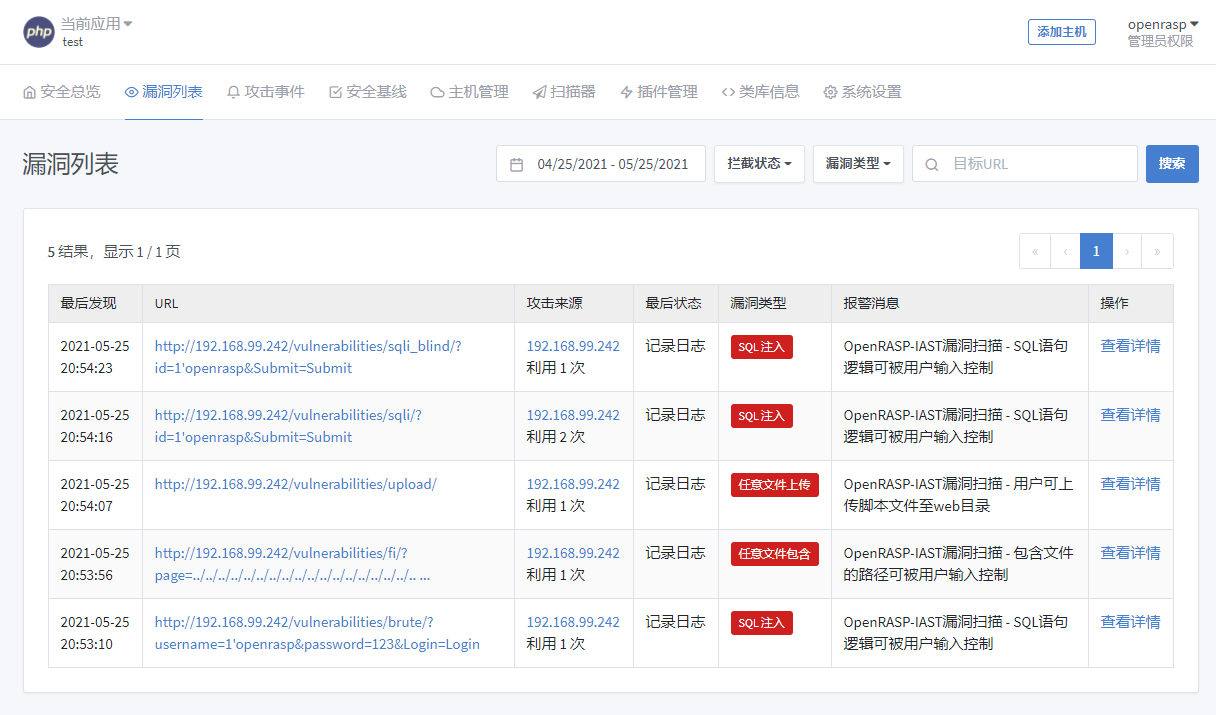
Task: Select page 1 in pagination
Action: (1096, 251)
